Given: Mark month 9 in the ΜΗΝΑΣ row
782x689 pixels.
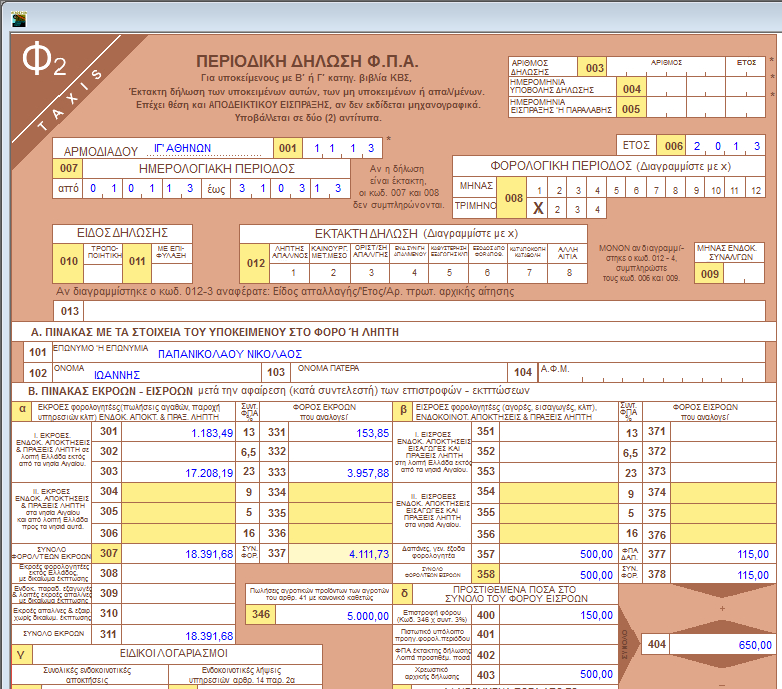Looking at the screenshot, I should [x=696, y=187].
